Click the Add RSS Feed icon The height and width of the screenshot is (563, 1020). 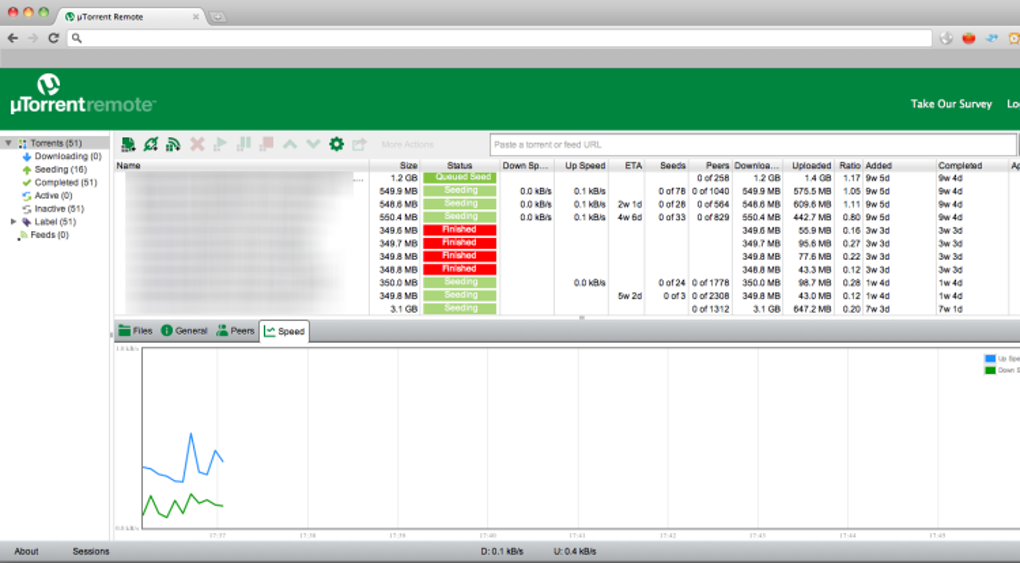173,144
